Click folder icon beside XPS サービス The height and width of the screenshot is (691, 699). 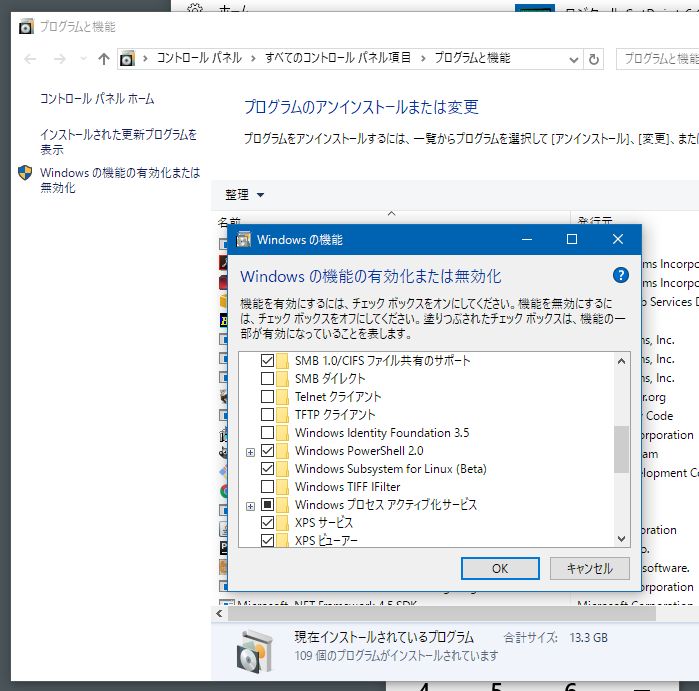(282, 522)
